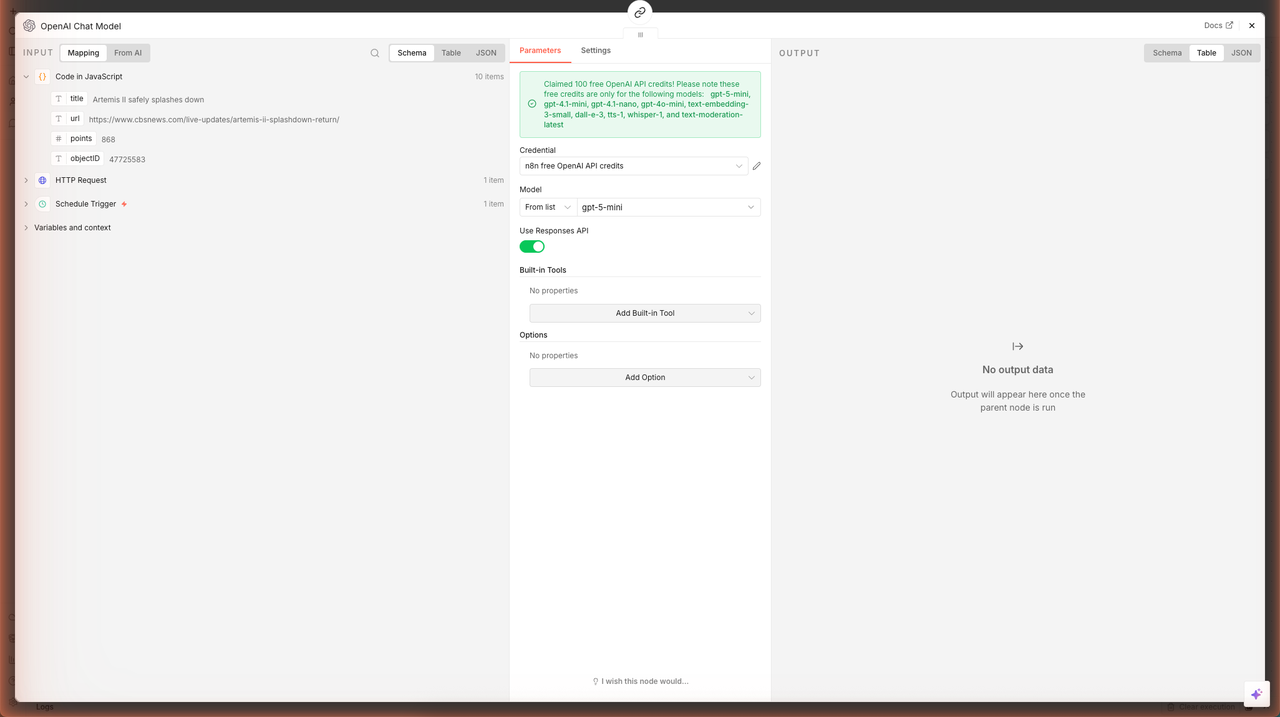The image size is (1280, 717).
Task: Click the 'I wish this node would...' feedback link
Action: point(640,681)
